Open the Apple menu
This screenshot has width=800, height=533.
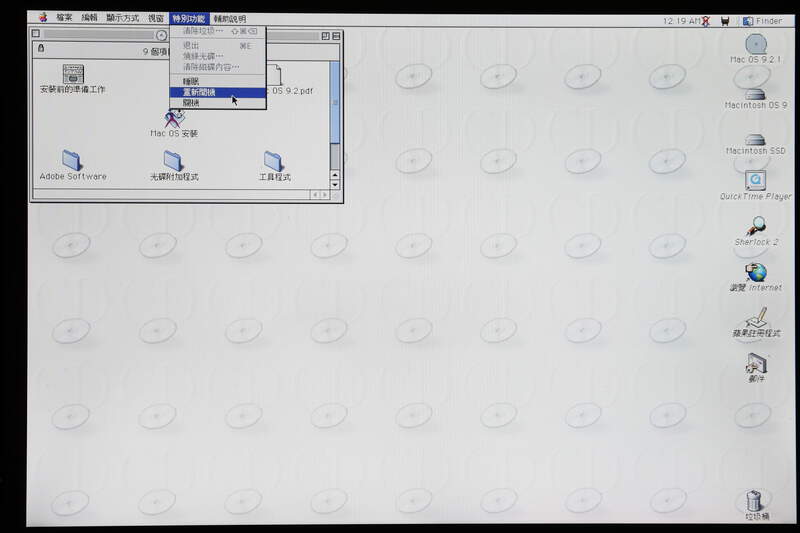43,18
